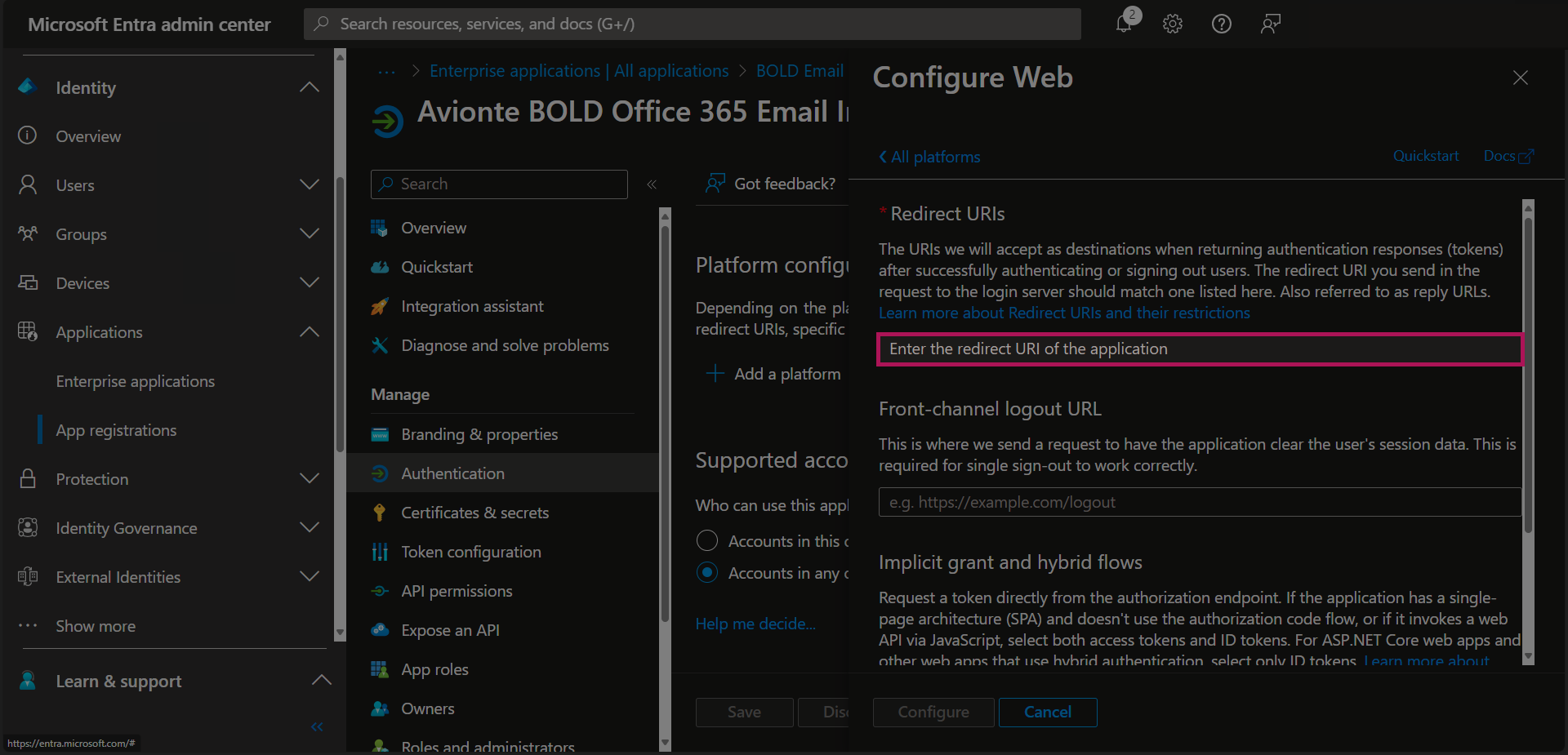Image resolution: width=1568 pixels, height=755 pixels.
Task: Collapse the Identity section chevron
Action: click(x=310, y=87)
